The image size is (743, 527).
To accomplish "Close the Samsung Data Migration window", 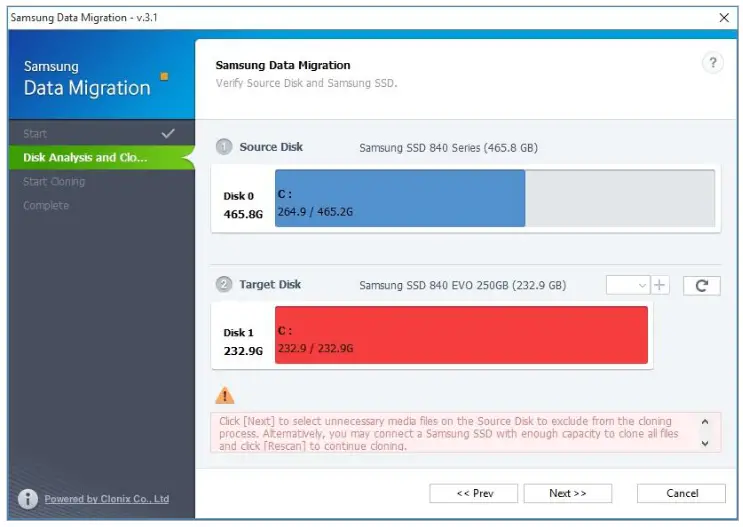I will click(x=724, y=18).
